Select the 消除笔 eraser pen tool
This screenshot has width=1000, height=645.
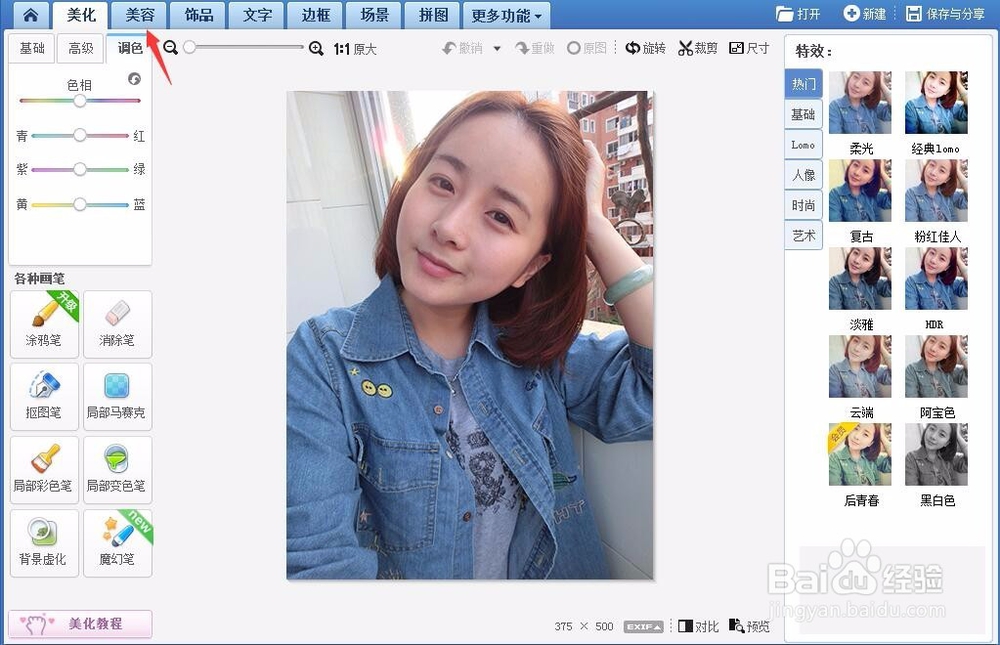click(x=117, y=324)
